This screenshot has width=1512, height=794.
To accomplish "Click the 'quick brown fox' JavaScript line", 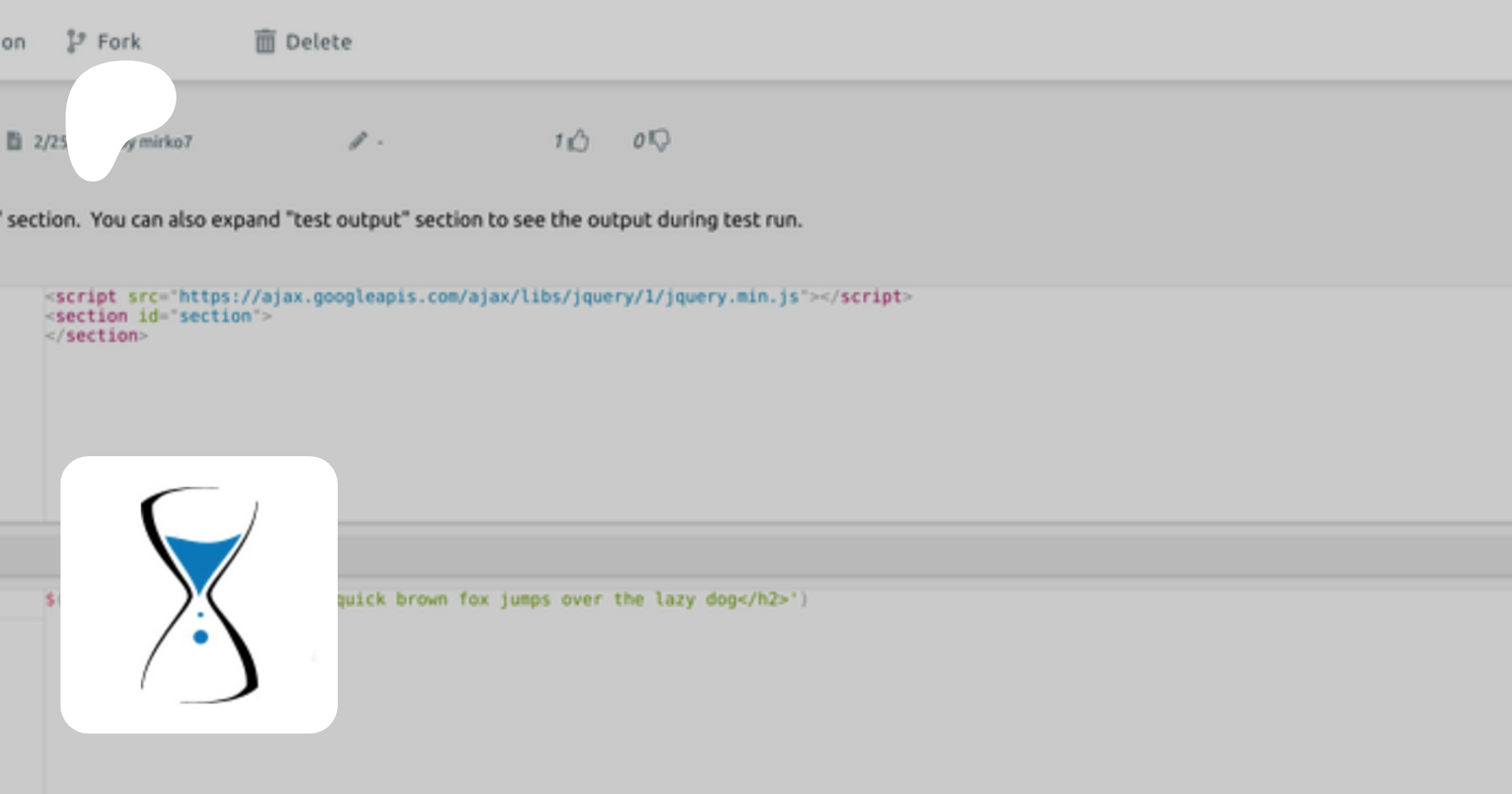I will point(571,599).
